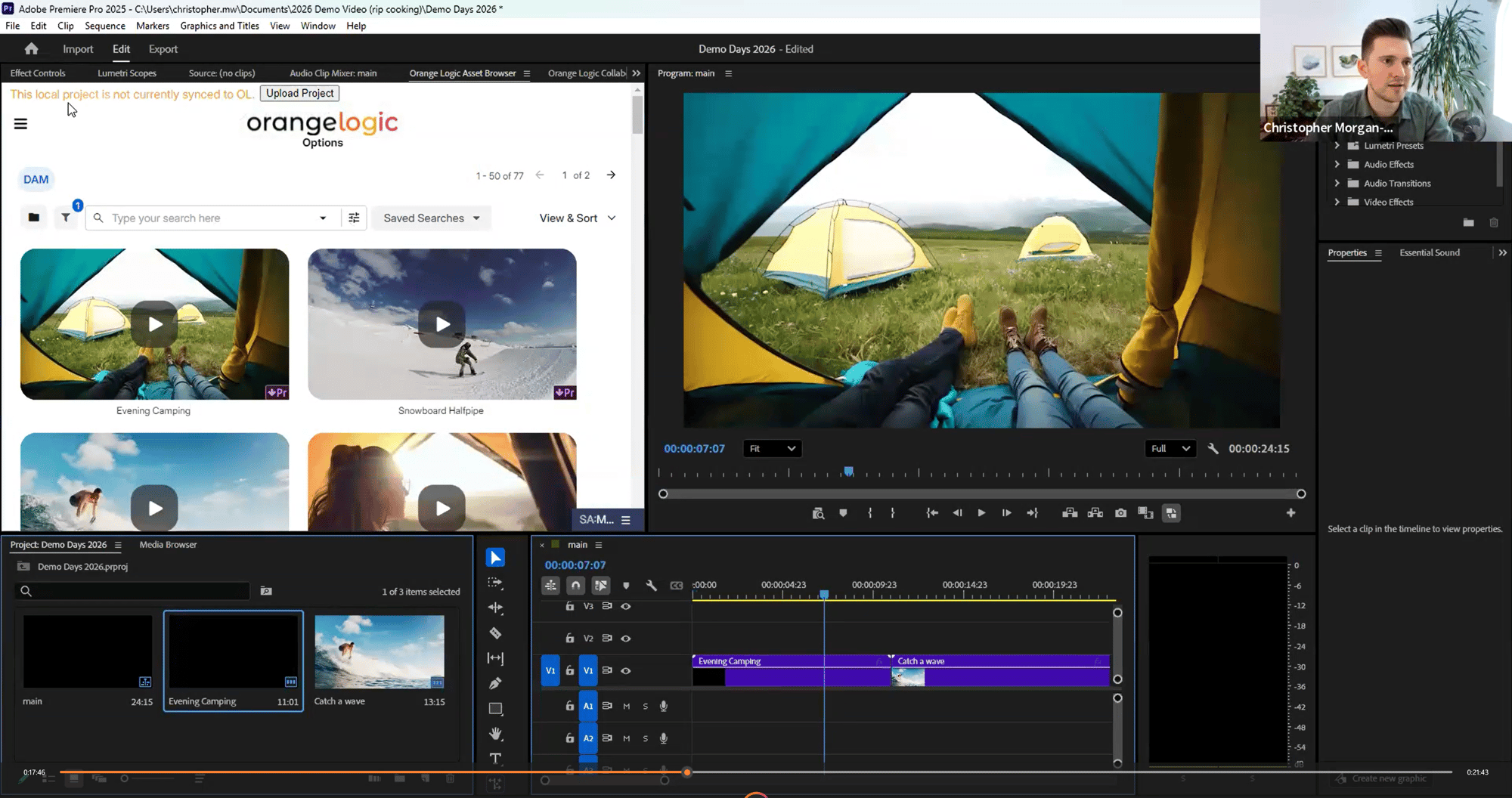Open the View & Sort dropdown
This screenshot has height=798, width=1512.
[x=578, y=218]
